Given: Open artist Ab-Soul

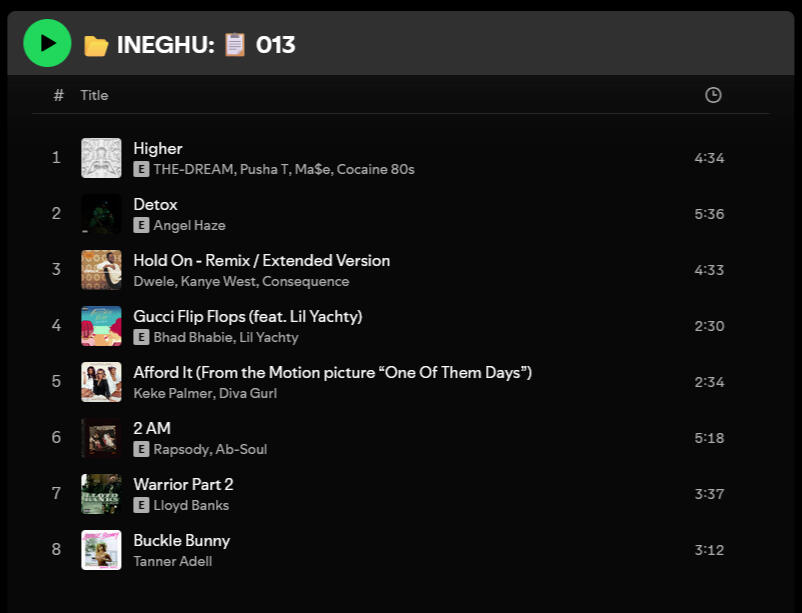Looking at the screenshot, I should tap(241, 450).
